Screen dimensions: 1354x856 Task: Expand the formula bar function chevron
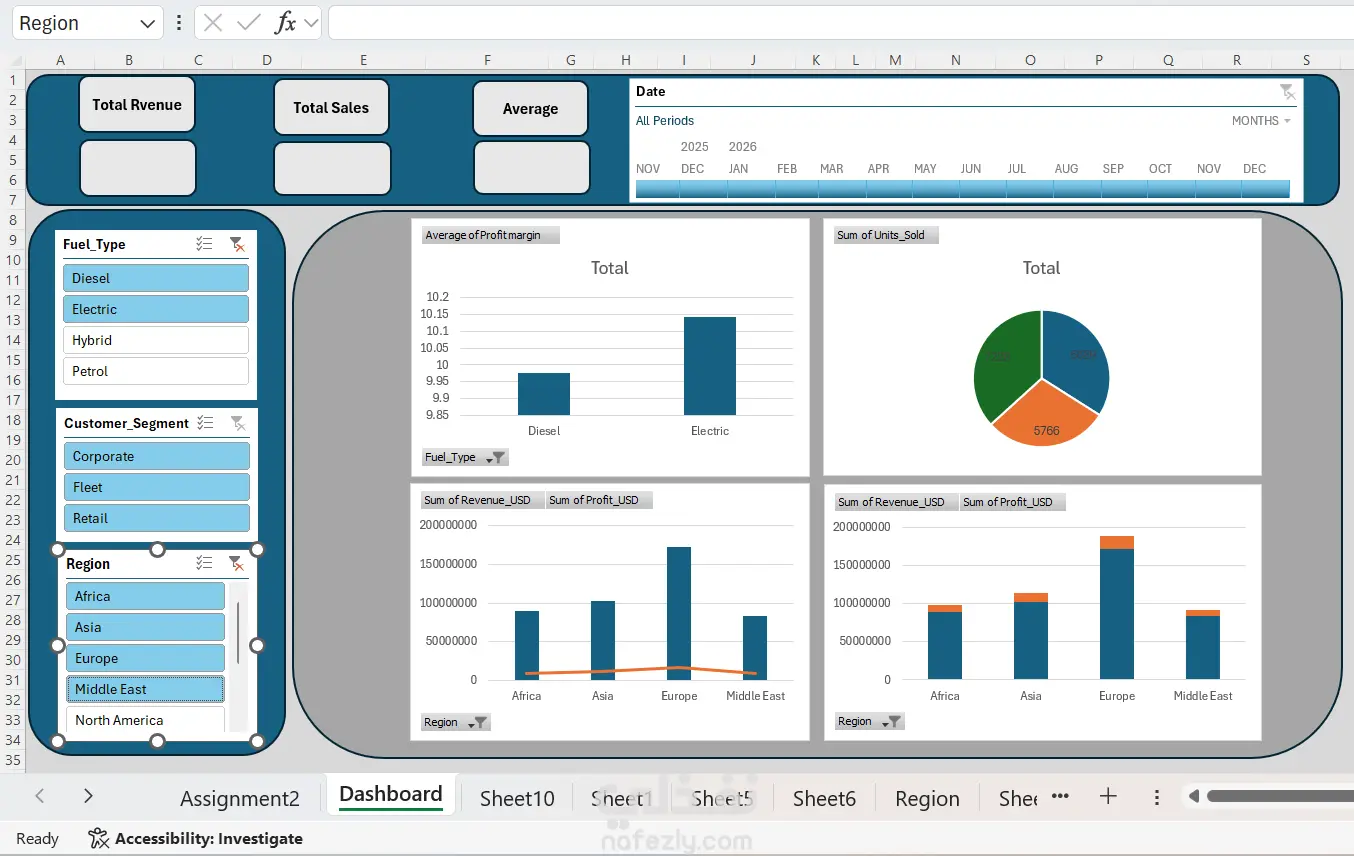click(x=311, y=23)
